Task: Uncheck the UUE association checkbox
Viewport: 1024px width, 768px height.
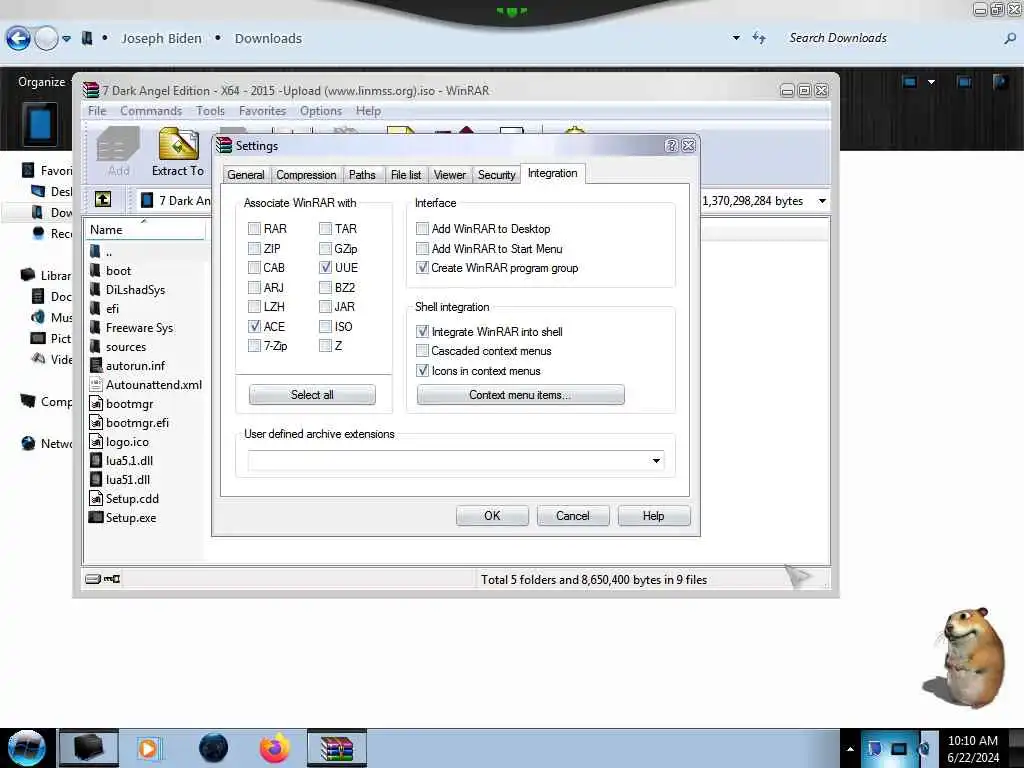Action: click(325, 267)
